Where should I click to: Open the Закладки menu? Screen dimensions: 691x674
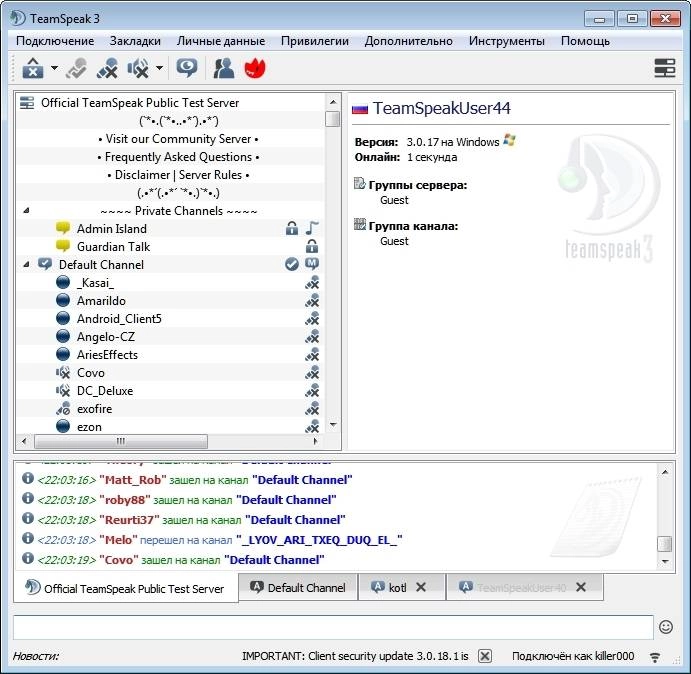pos(135,41)
